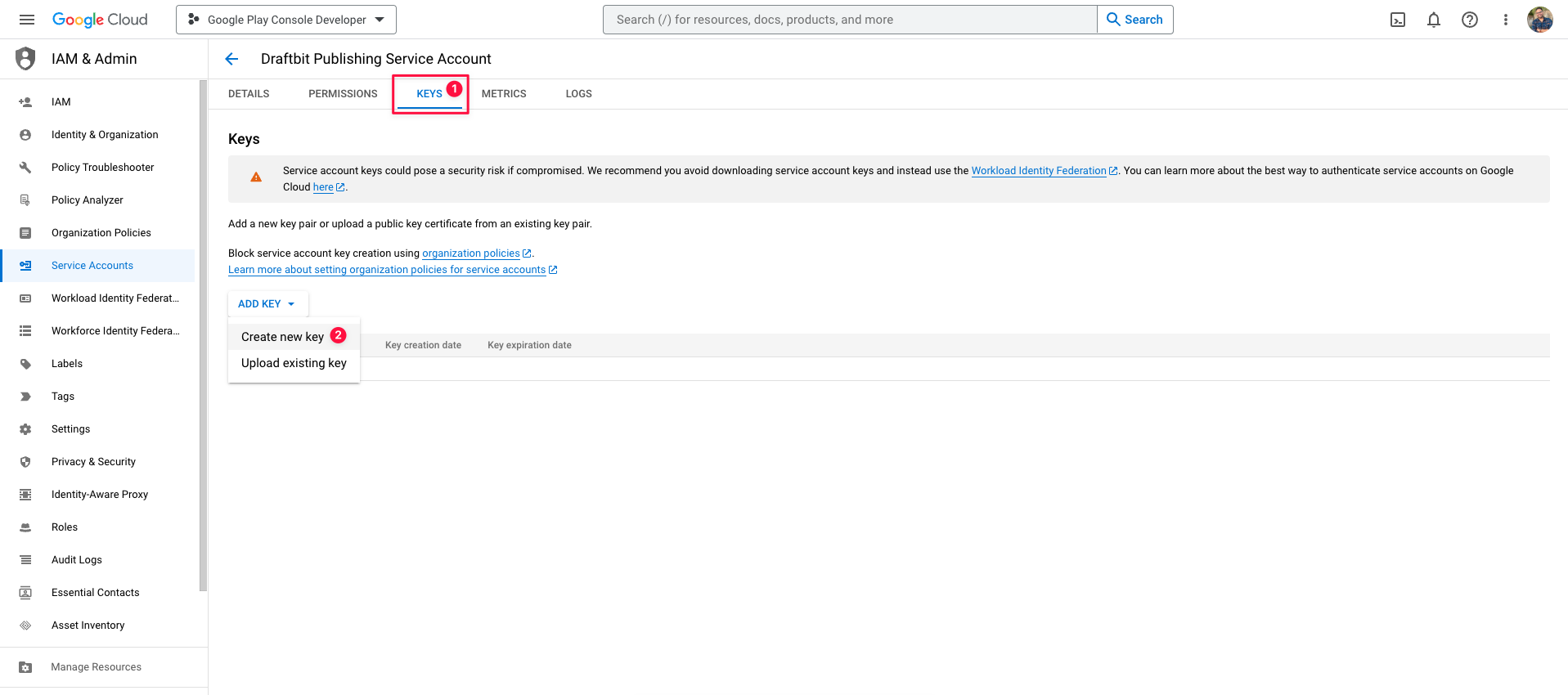1568x695 pixels.
Task: Focus the resources search input field
Action: 850,20
